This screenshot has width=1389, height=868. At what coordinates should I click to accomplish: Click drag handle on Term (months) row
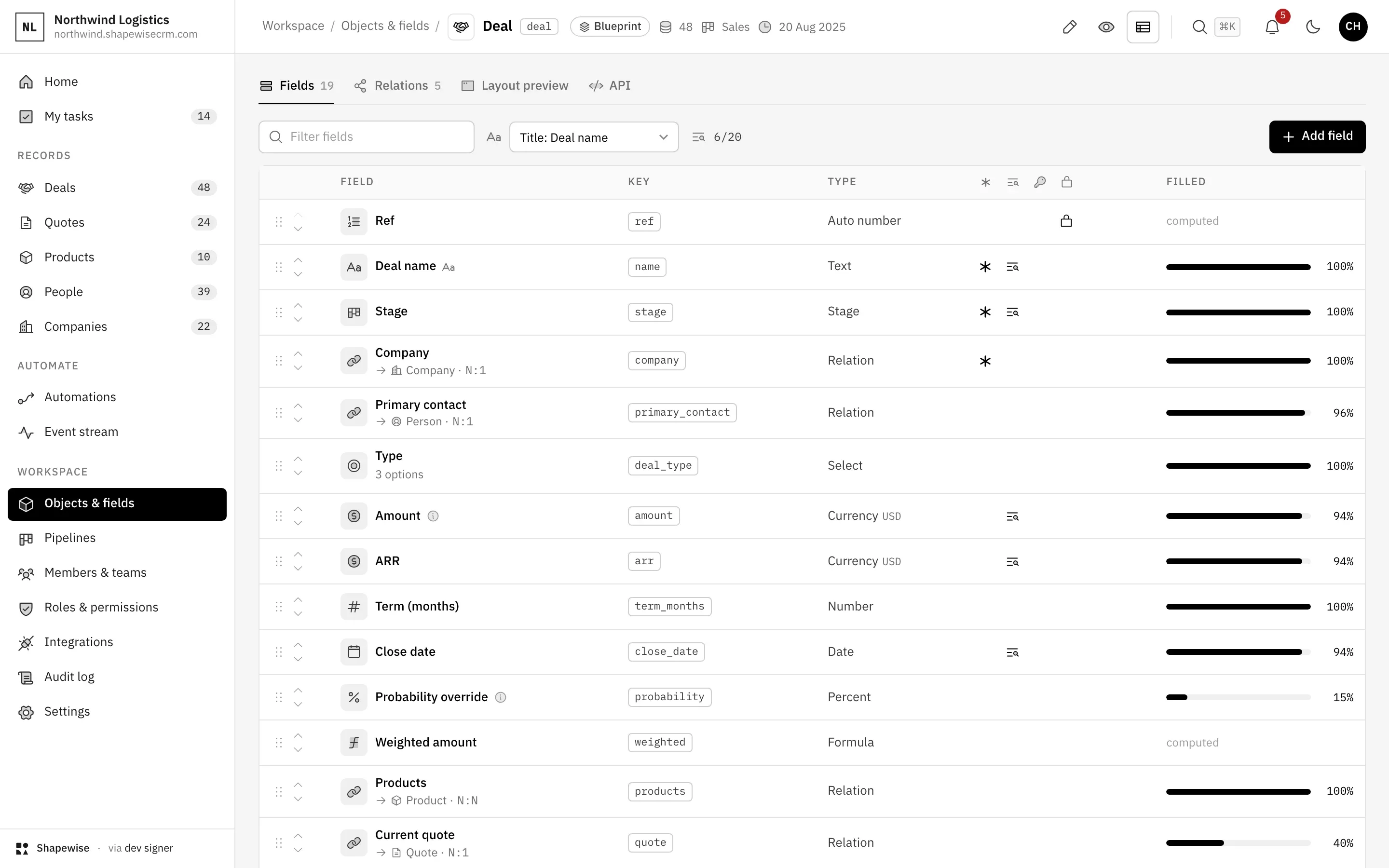[x=279, y=607]
